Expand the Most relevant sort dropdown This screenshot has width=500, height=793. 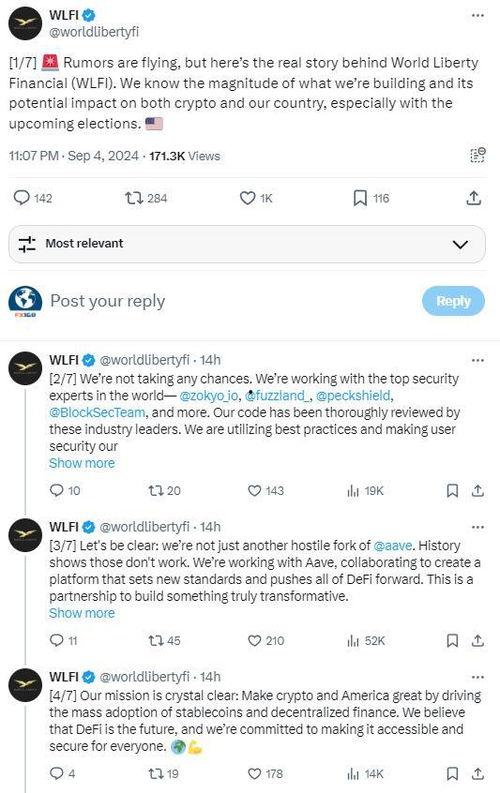[x=247, y=244]
